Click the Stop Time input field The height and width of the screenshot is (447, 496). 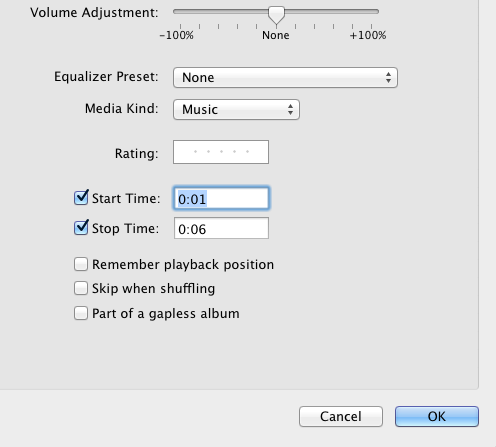pos(221,228)
